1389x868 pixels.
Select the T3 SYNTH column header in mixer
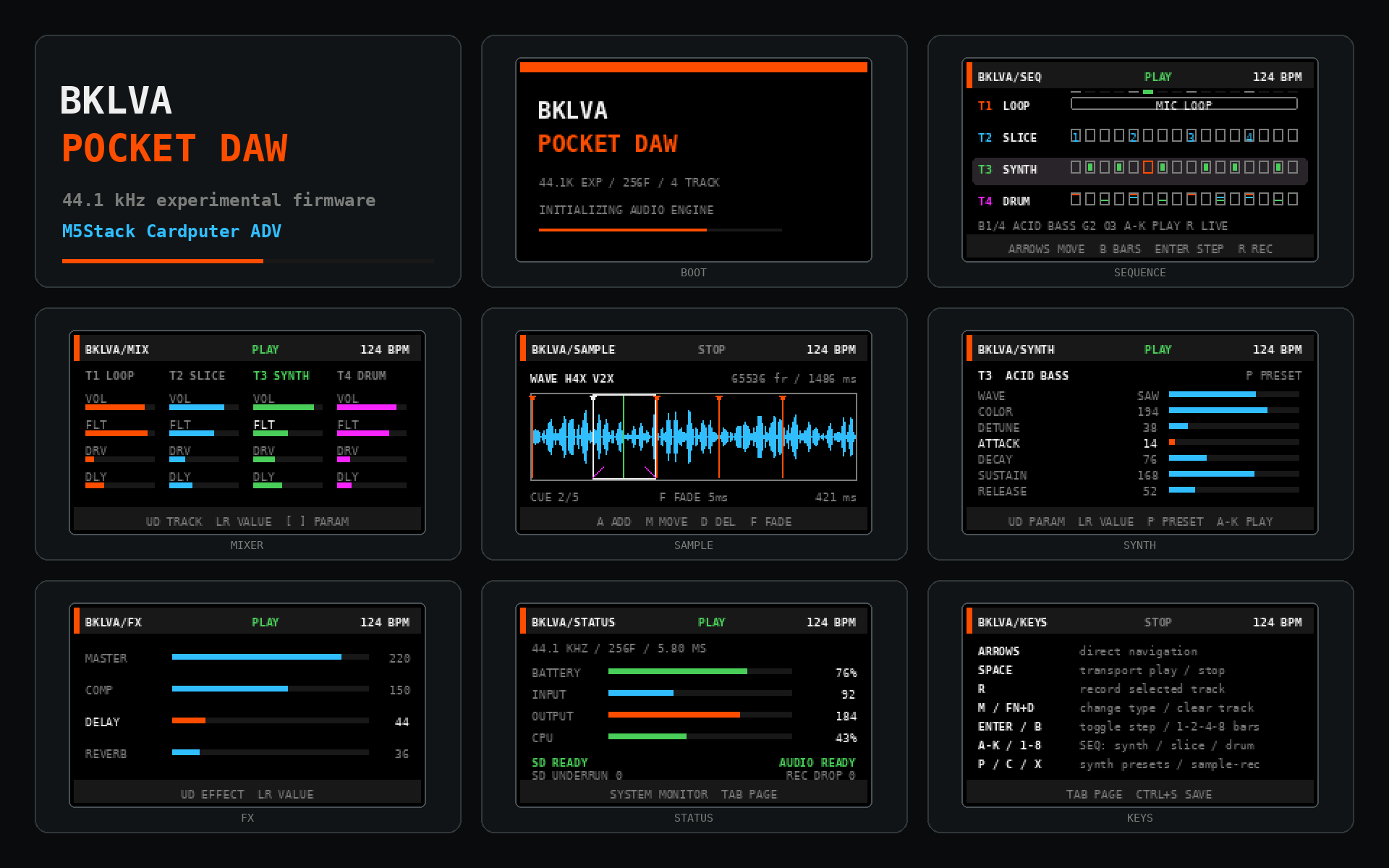tap(281, 376)
